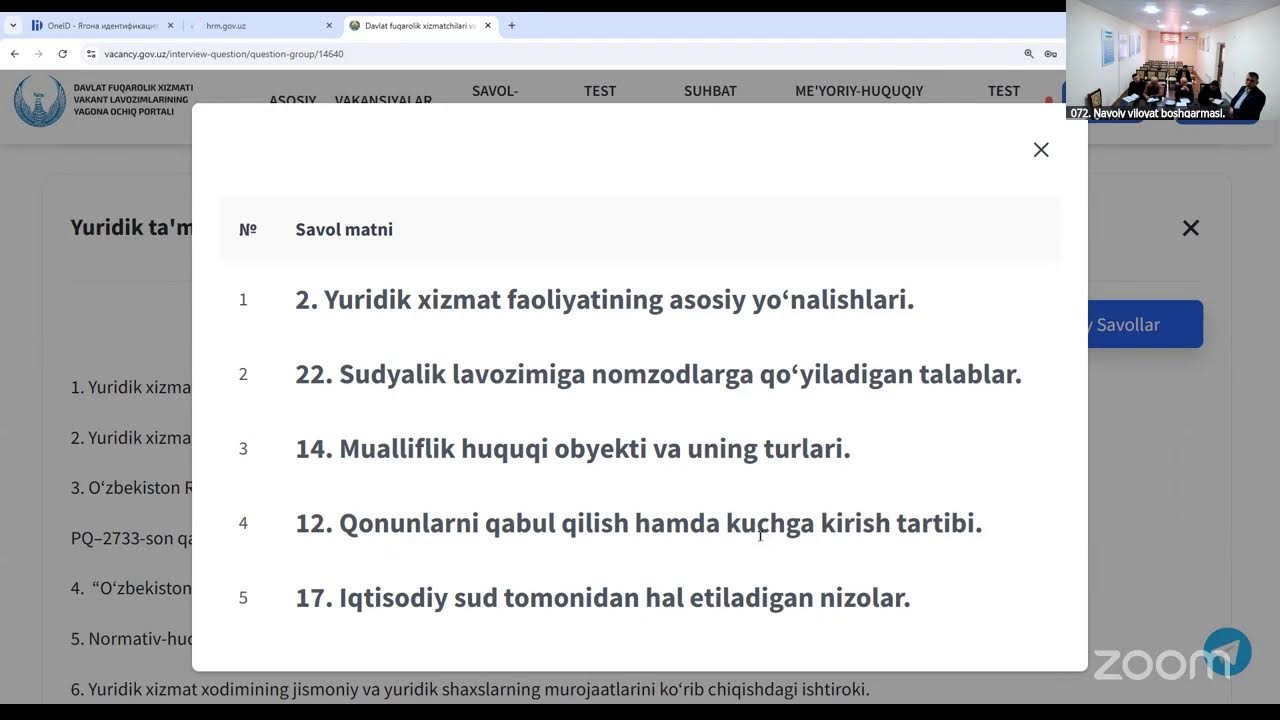Click row number 1 in the table
The image size is (1280, 720).
[x=243, y=299]
